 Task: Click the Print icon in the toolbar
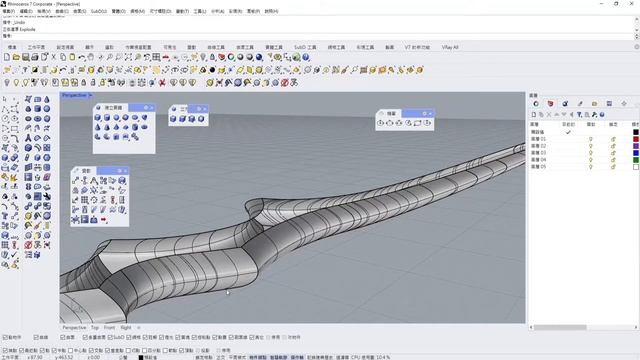(35, 57)
